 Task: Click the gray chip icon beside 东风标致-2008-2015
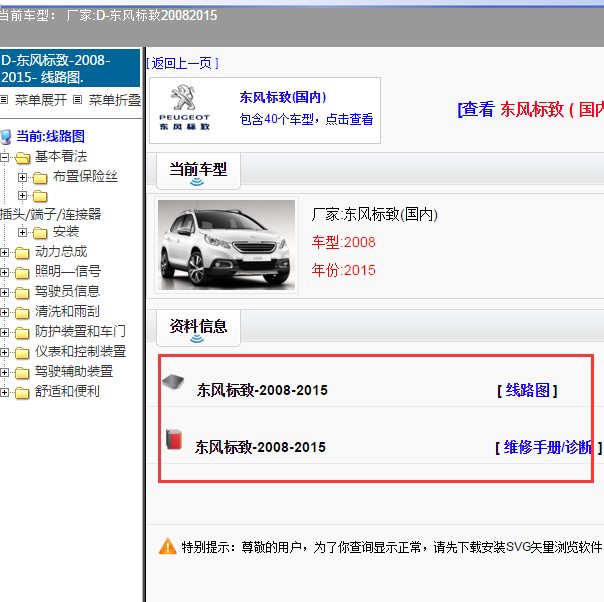173,382
